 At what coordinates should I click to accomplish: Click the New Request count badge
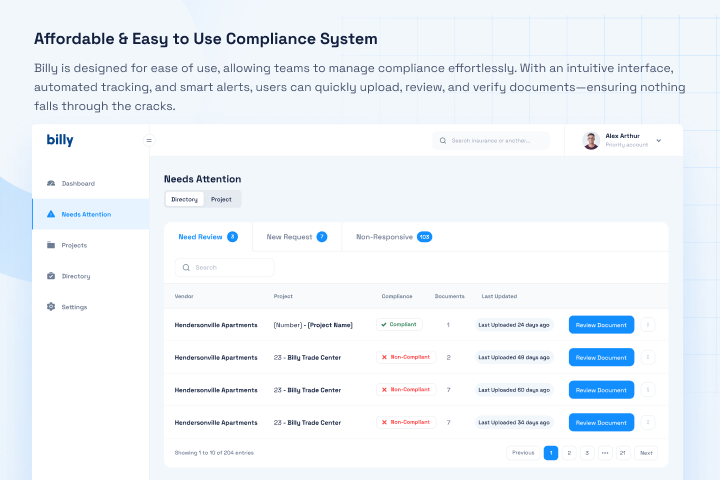pyautogui.click(x=322, y=237)
